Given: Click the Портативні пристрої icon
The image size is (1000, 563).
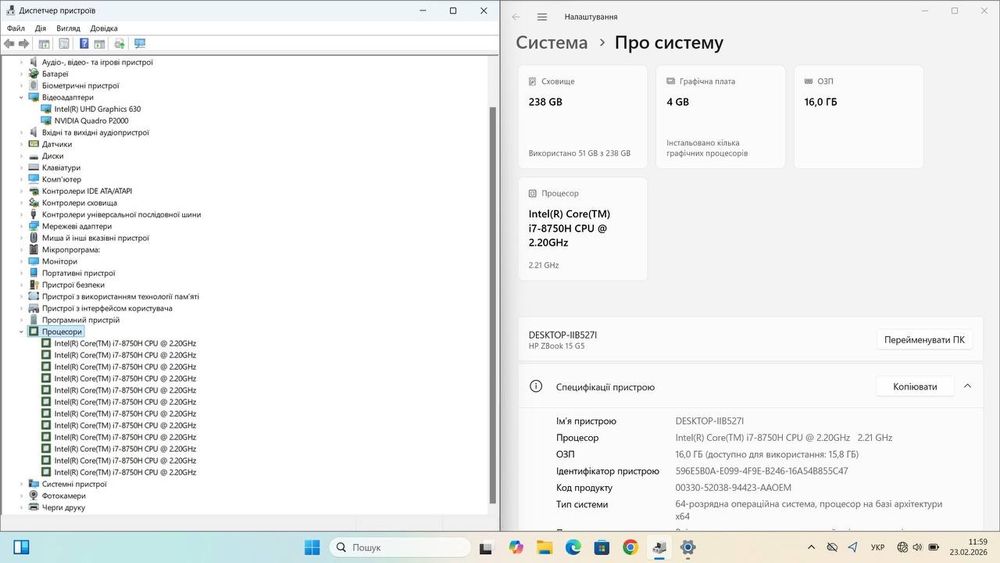Looking at the screenshot, I should pos(34,273).
